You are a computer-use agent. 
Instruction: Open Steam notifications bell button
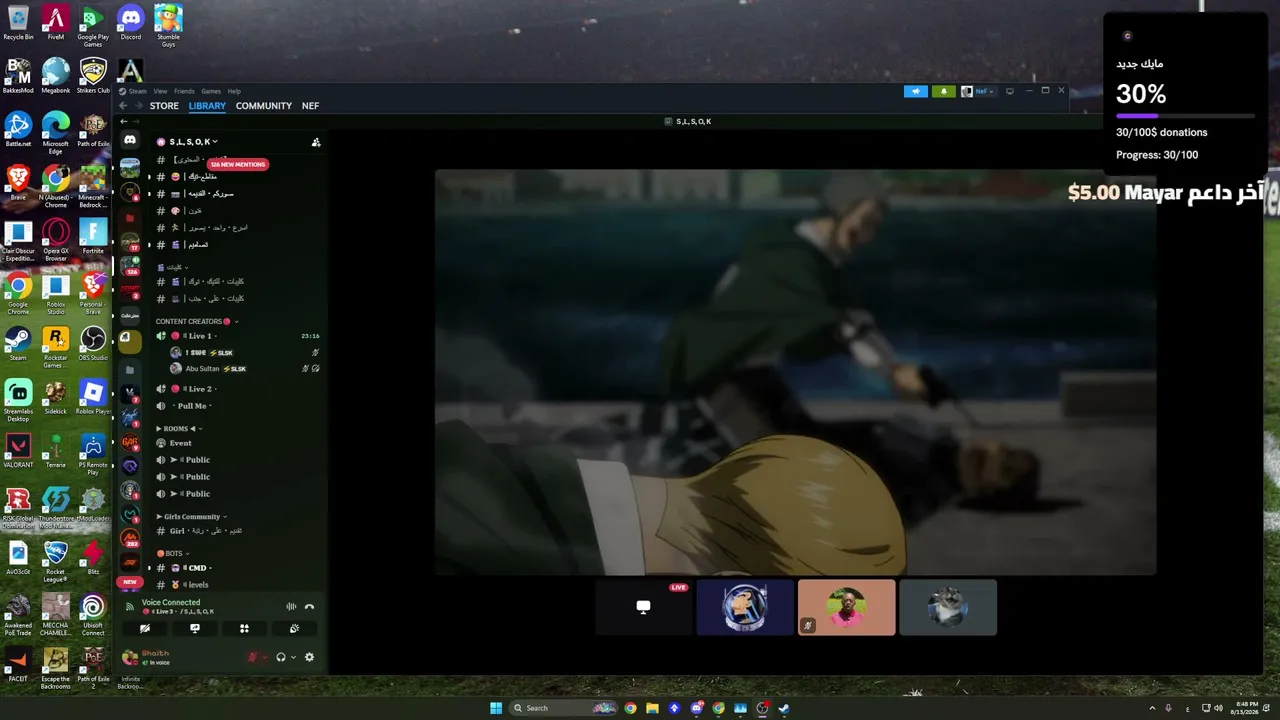click(944, 91)
